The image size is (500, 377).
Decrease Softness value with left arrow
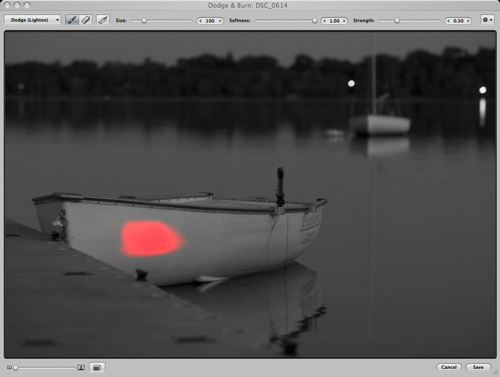[324, 21]
